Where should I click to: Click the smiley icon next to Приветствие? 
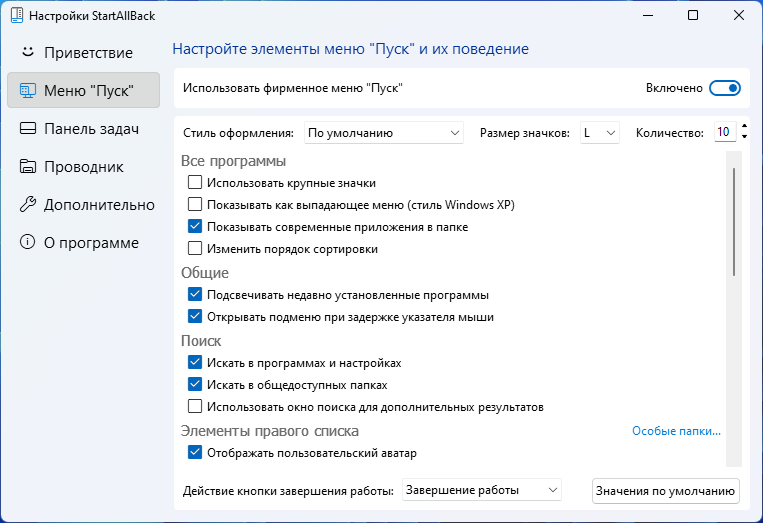click(28, 52)
